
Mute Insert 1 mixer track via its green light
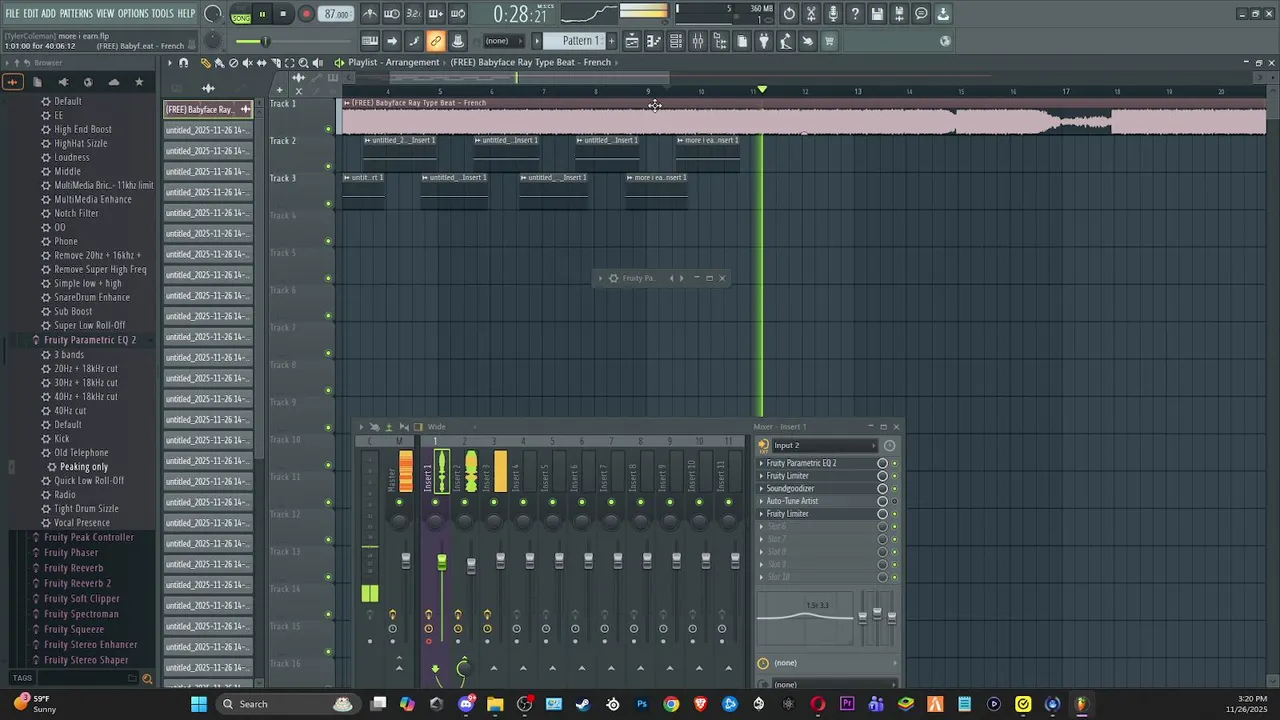435,502
